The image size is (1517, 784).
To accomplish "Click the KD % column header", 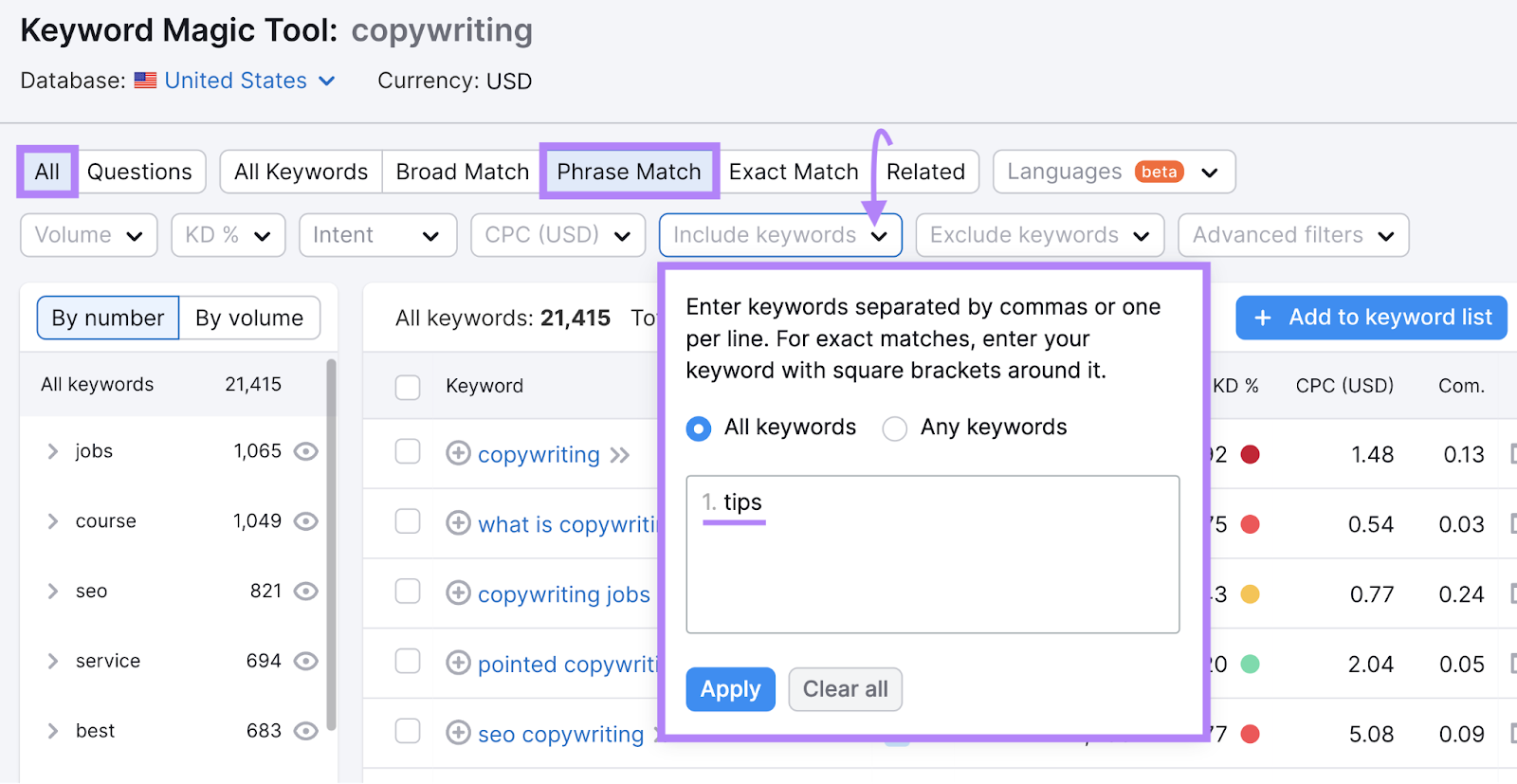I will (1236, 386).
